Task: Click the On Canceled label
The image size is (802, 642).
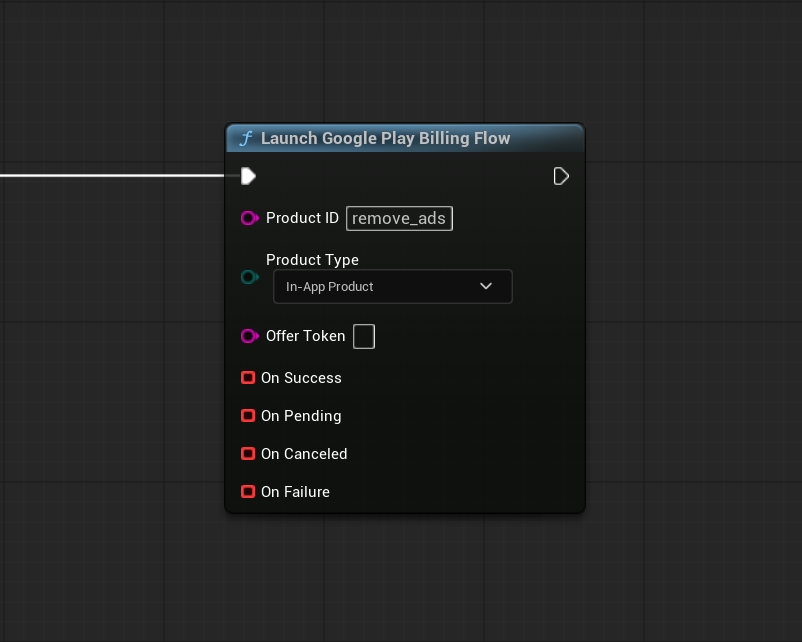Action: coord(304,454)
